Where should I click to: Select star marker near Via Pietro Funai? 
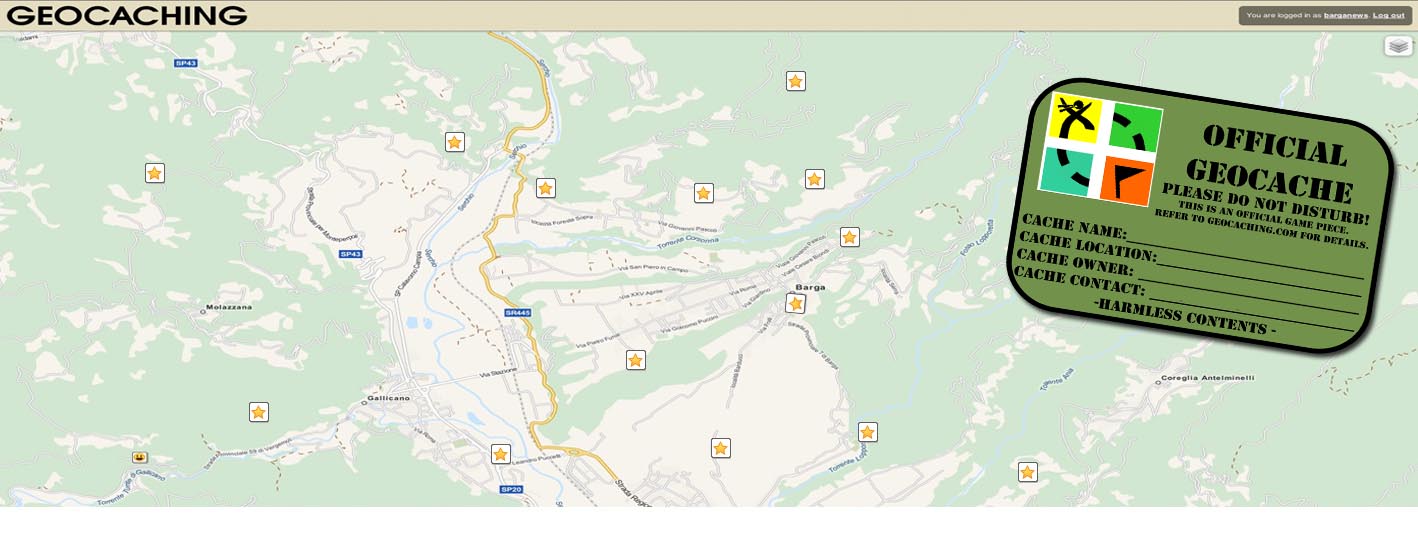[x=635, y=360]
